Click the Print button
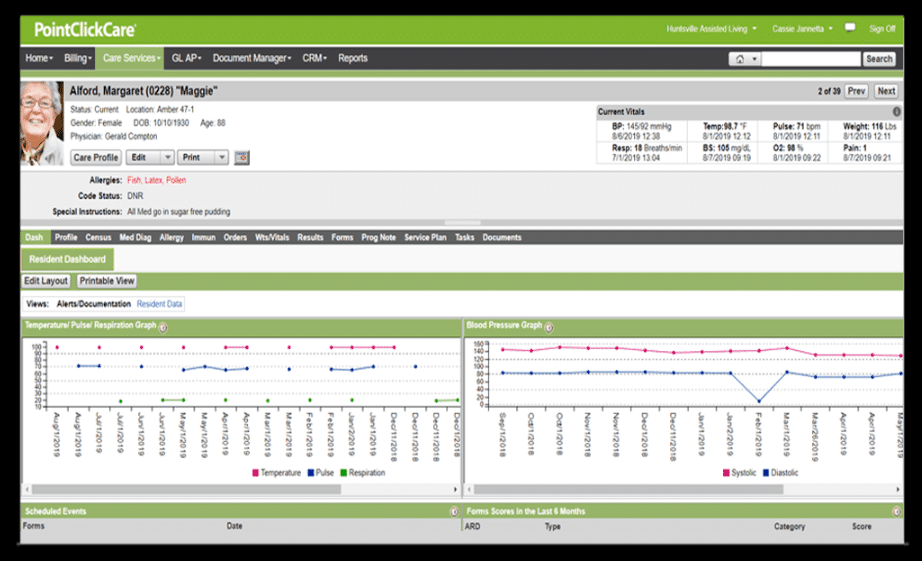Screen dimensions: 922x561 pos(196,158)
